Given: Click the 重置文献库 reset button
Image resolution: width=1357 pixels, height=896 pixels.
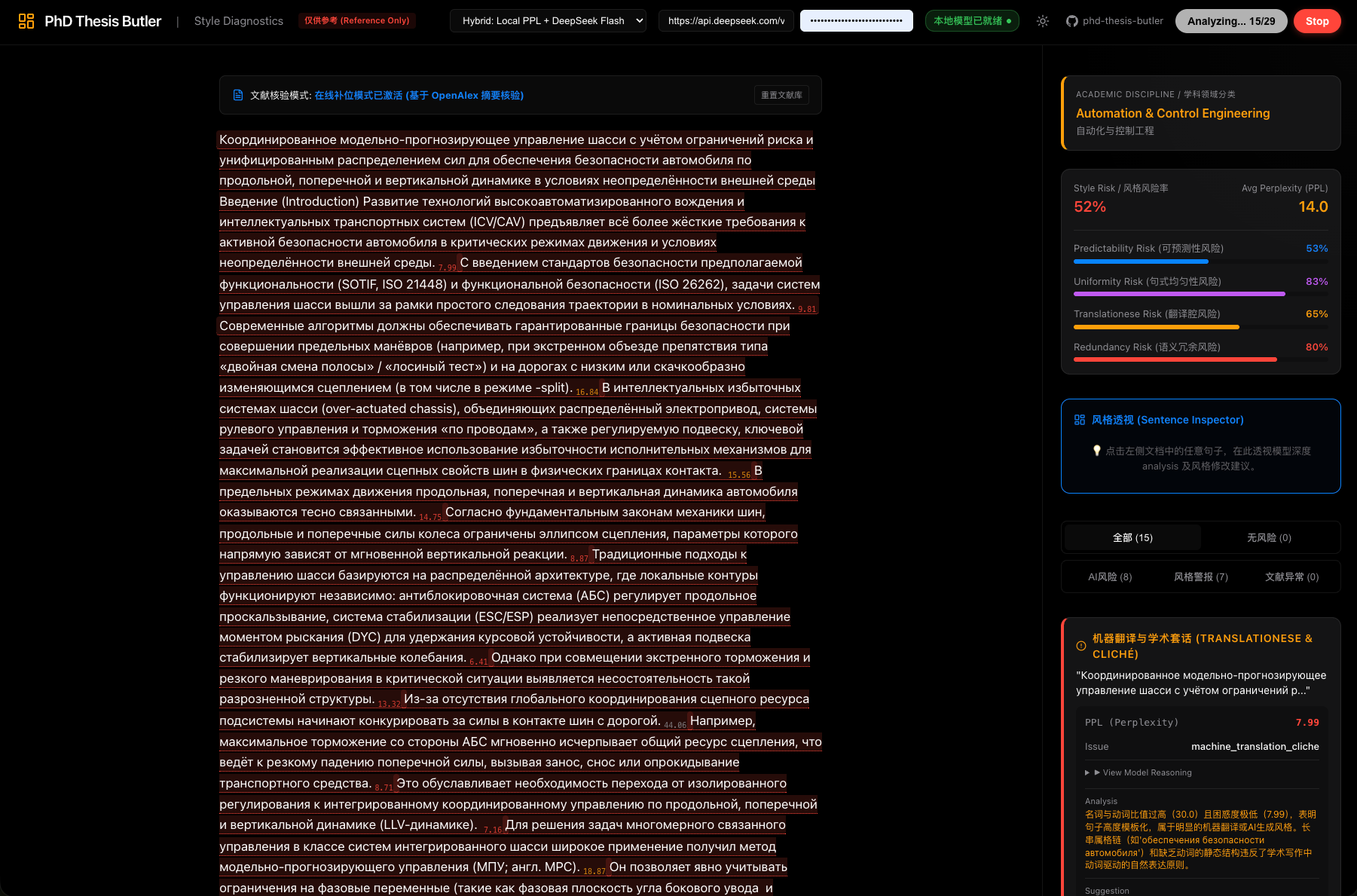Looking at the screenshot, I should (x=781, y=95).
